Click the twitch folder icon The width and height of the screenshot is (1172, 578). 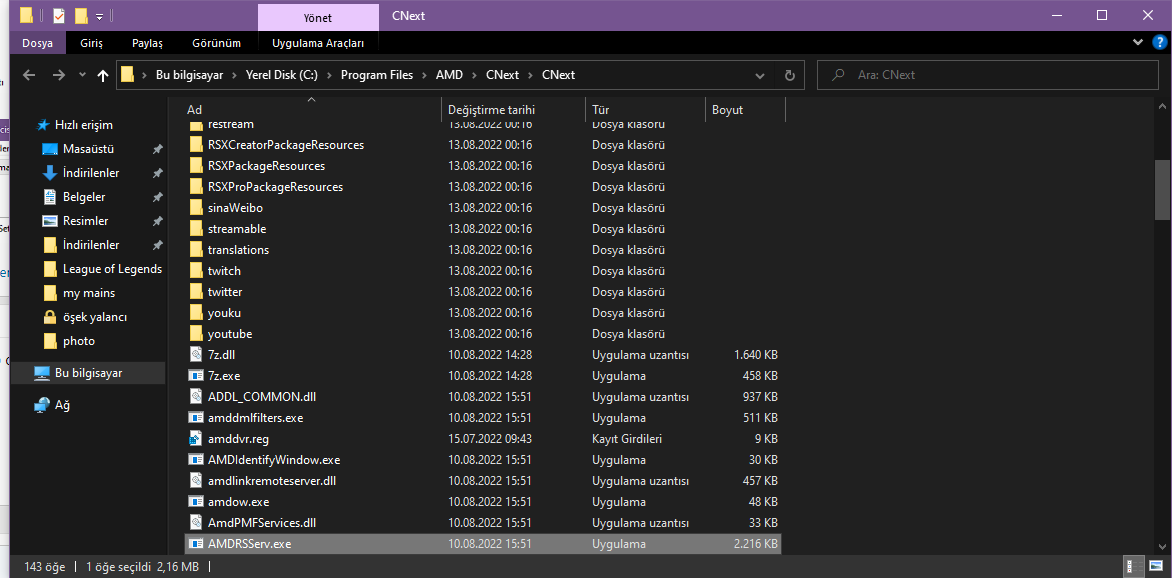tap(196, 271)
